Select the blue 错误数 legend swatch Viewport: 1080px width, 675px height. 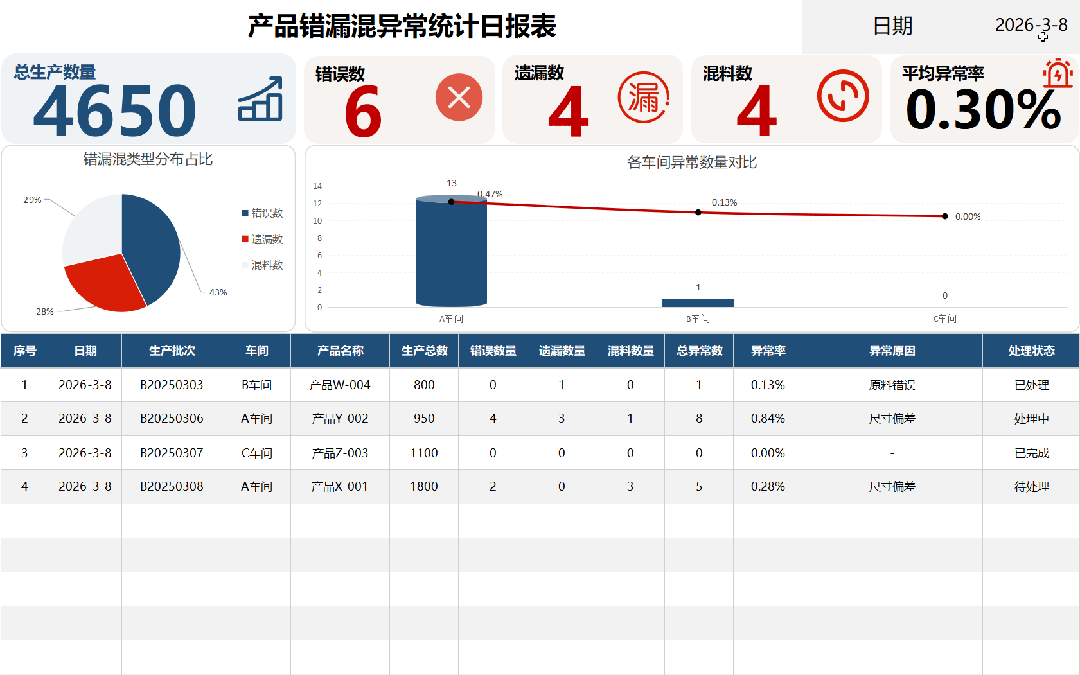[x=245, y=213]
